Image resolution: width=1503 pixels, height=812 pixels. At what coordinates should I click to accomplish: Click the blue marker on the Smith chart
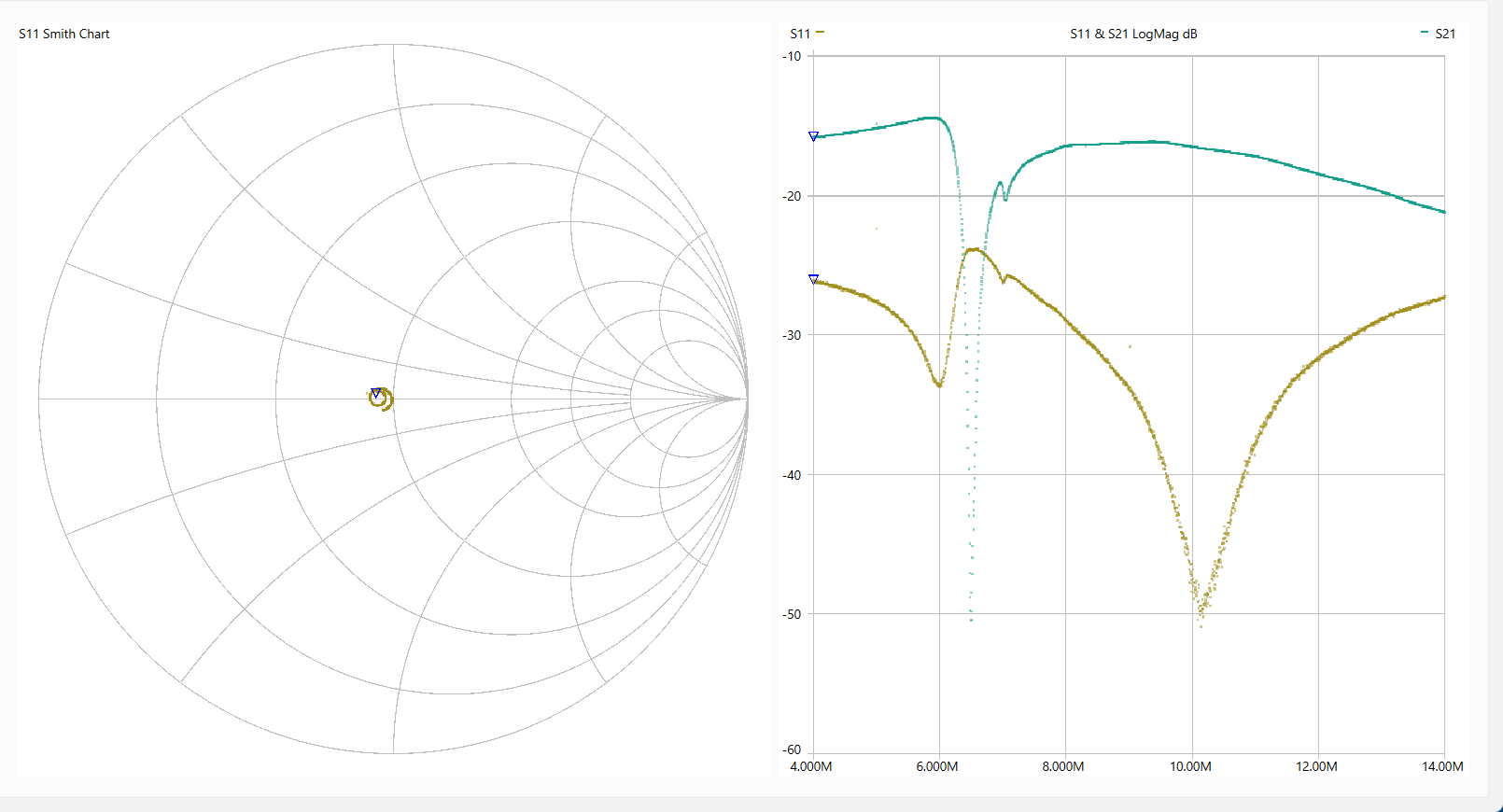(x=376, y=393)
